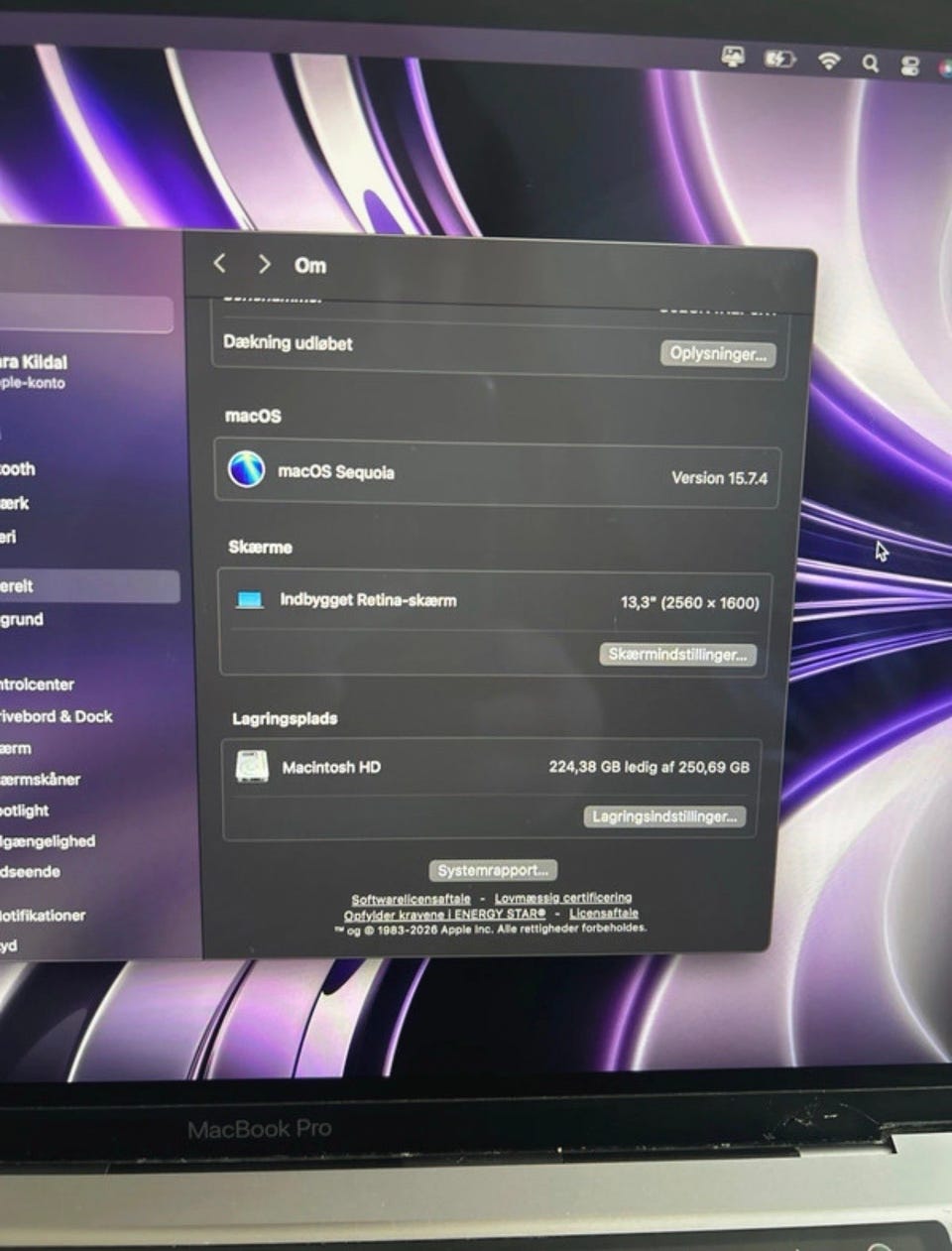Open the Lovmæssig certificering link
This screenshot has width=952, height=1251.
click(563, 898)
